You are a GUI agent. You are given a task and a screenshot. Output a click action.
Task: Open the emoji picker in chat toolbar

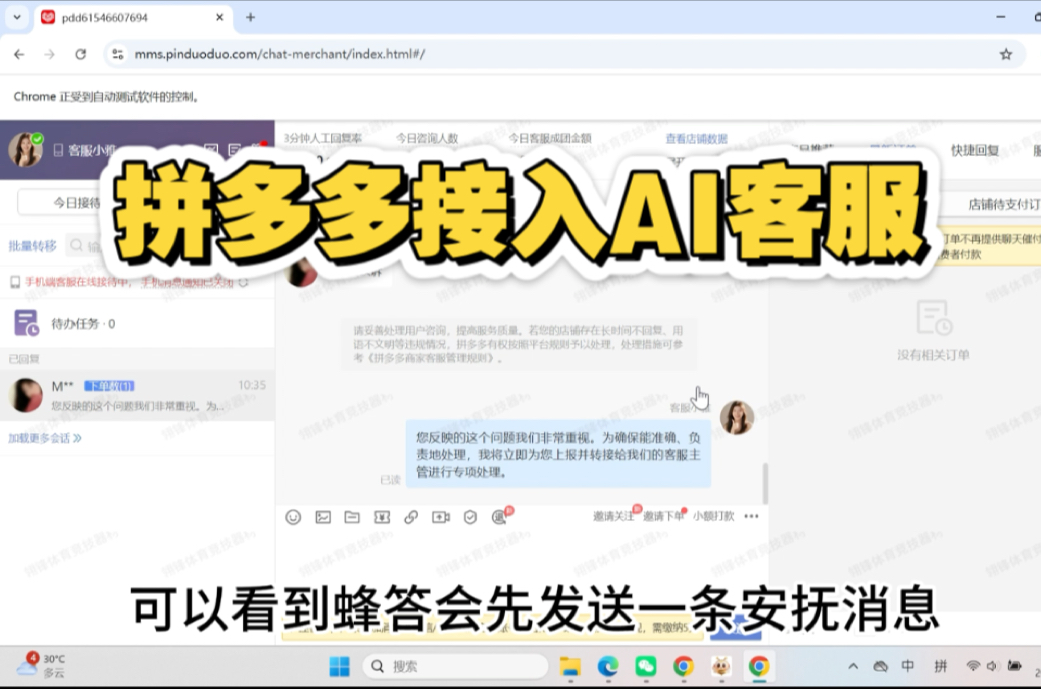coord(293,517)
